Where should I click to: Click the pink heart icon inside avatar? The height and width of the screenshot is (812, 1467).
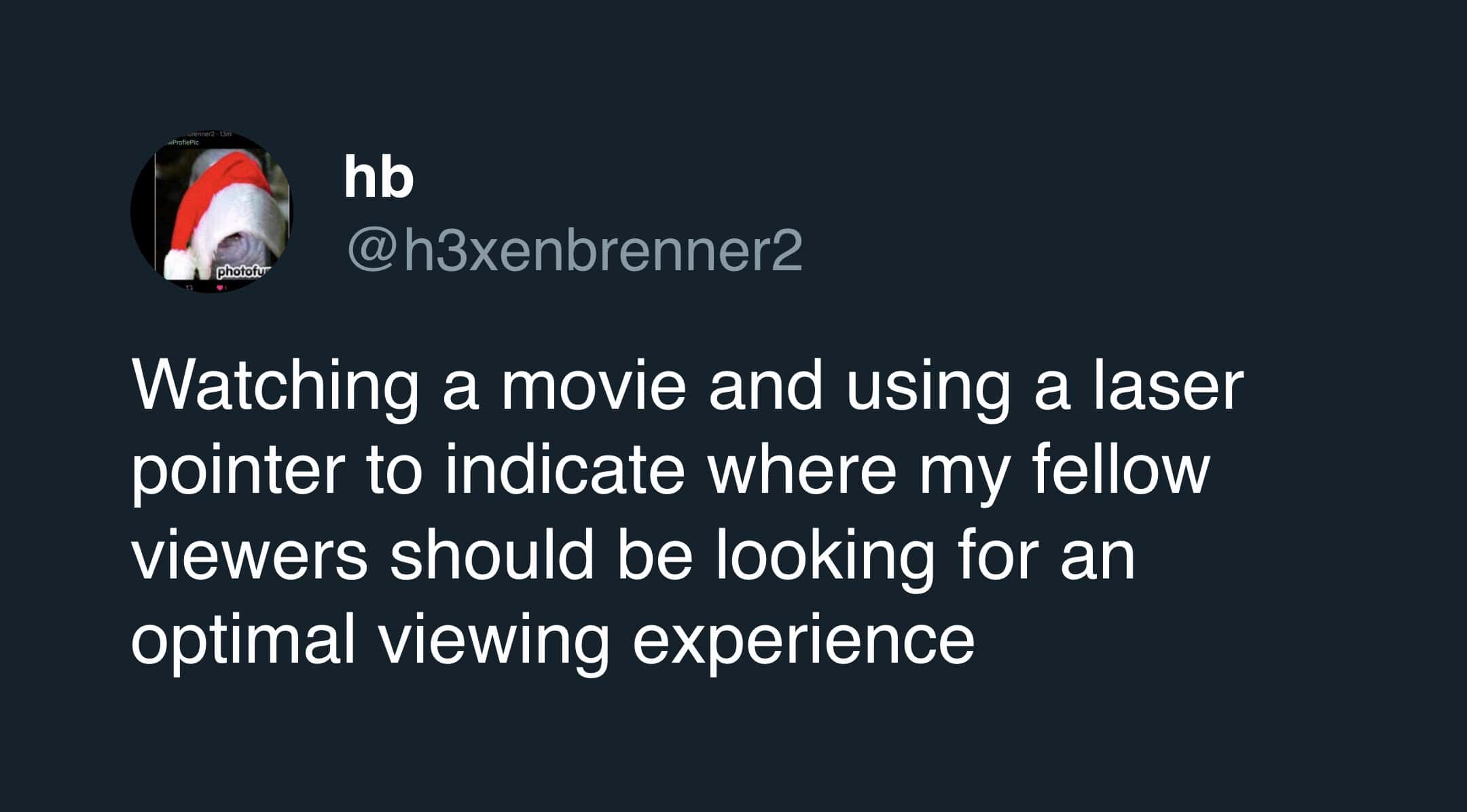(x=219, y=288)
